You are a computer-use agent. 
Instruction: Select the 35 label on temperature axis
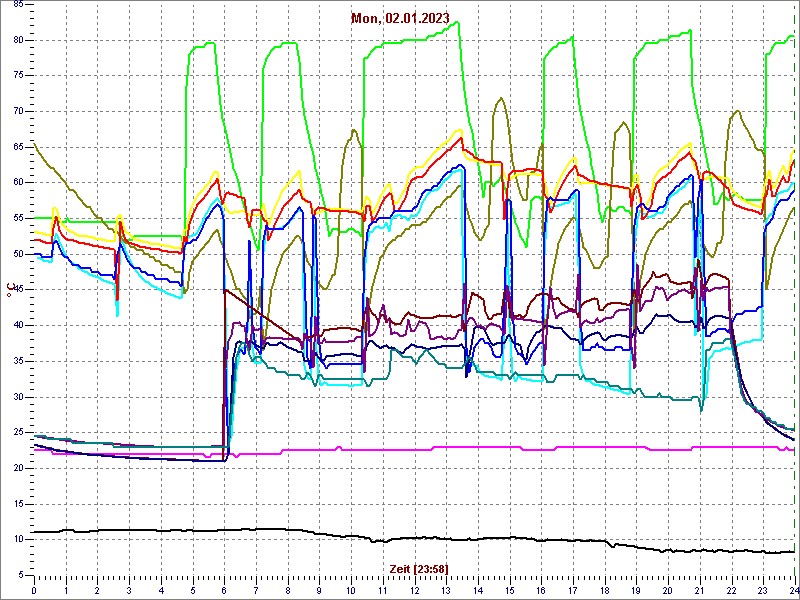(x=17, y=361)
